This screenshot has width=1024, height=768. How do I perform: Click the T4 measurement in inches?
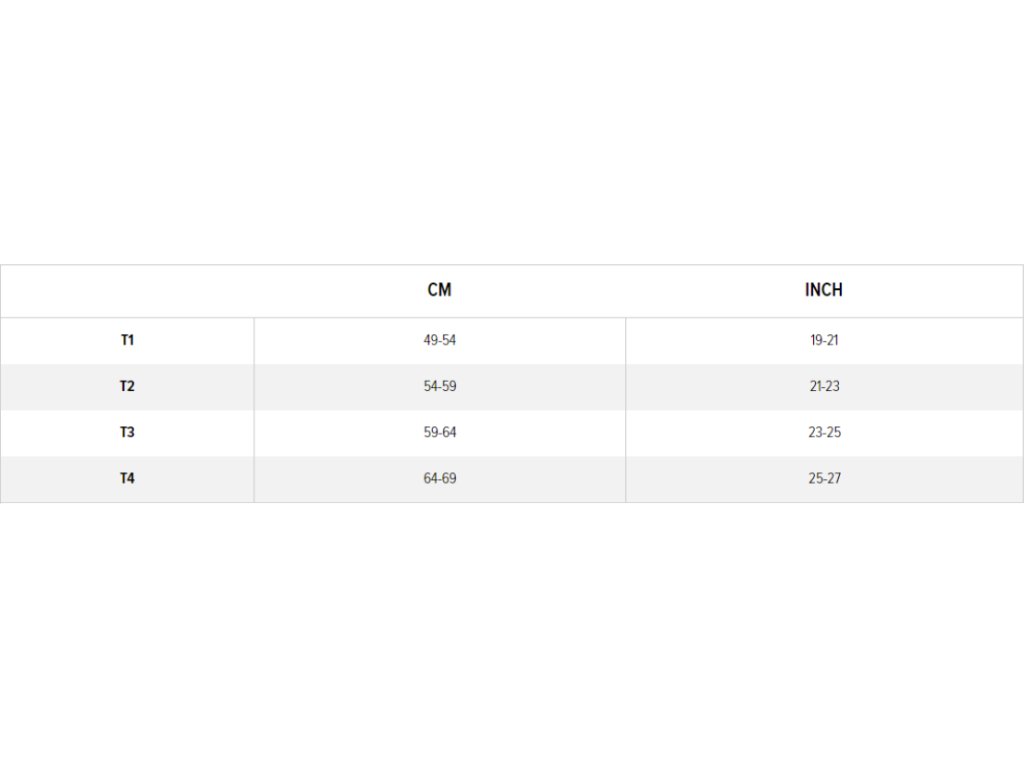[824, 478]
